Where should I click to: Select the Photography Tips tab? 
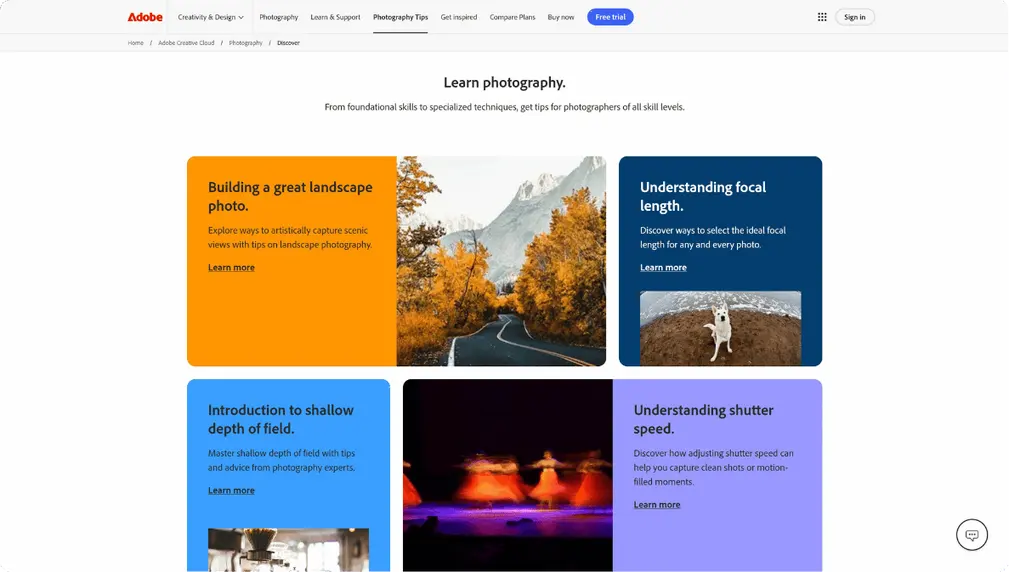tap(400, 17)
